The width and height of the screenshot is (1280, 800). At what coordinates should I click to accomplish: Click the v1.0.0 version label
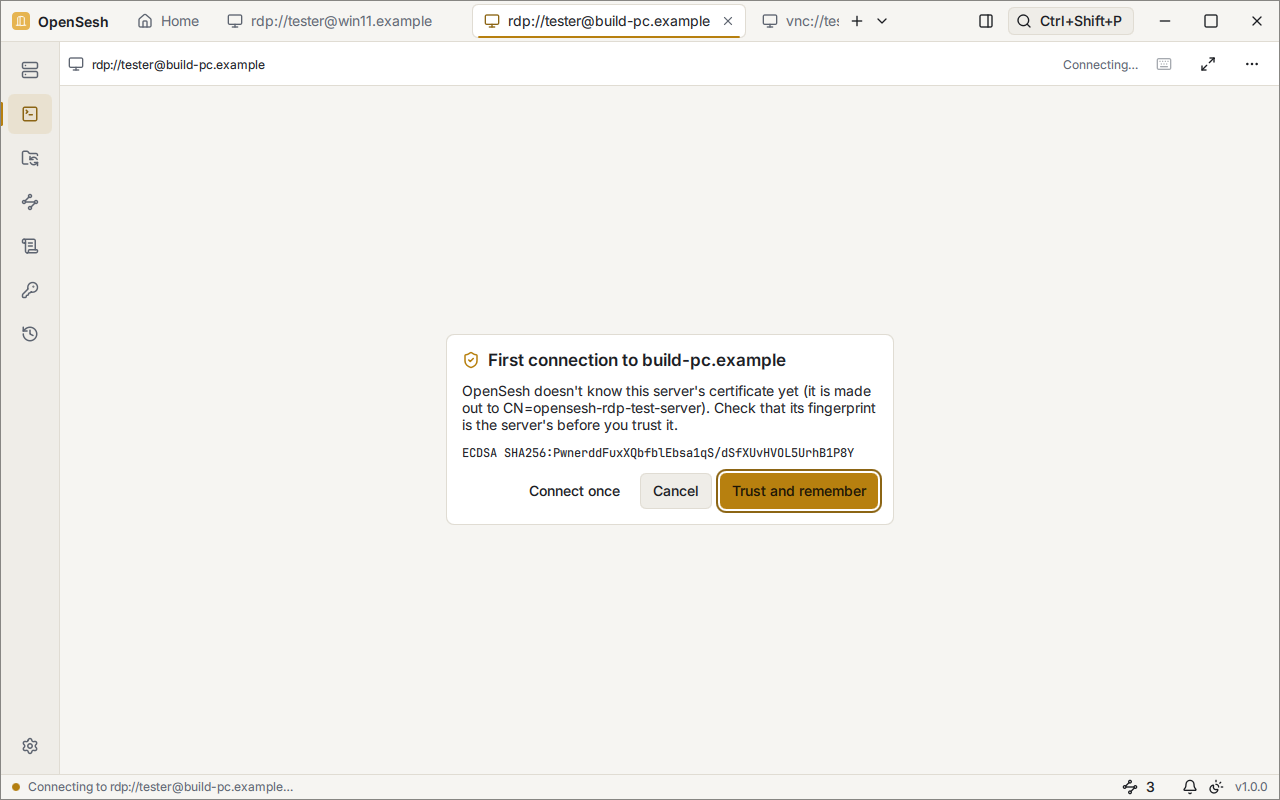tap(1251, 787)
